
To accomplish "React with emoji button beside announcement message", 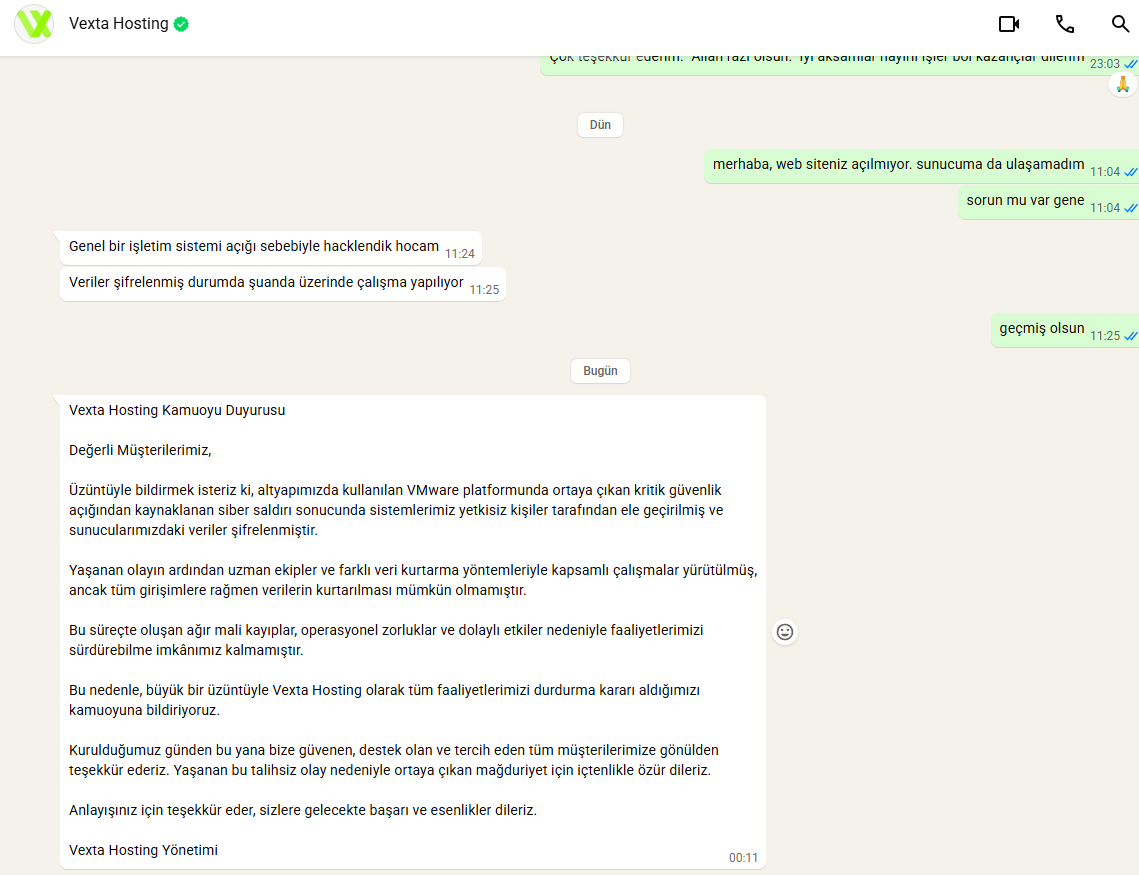I will click(785, 632).
